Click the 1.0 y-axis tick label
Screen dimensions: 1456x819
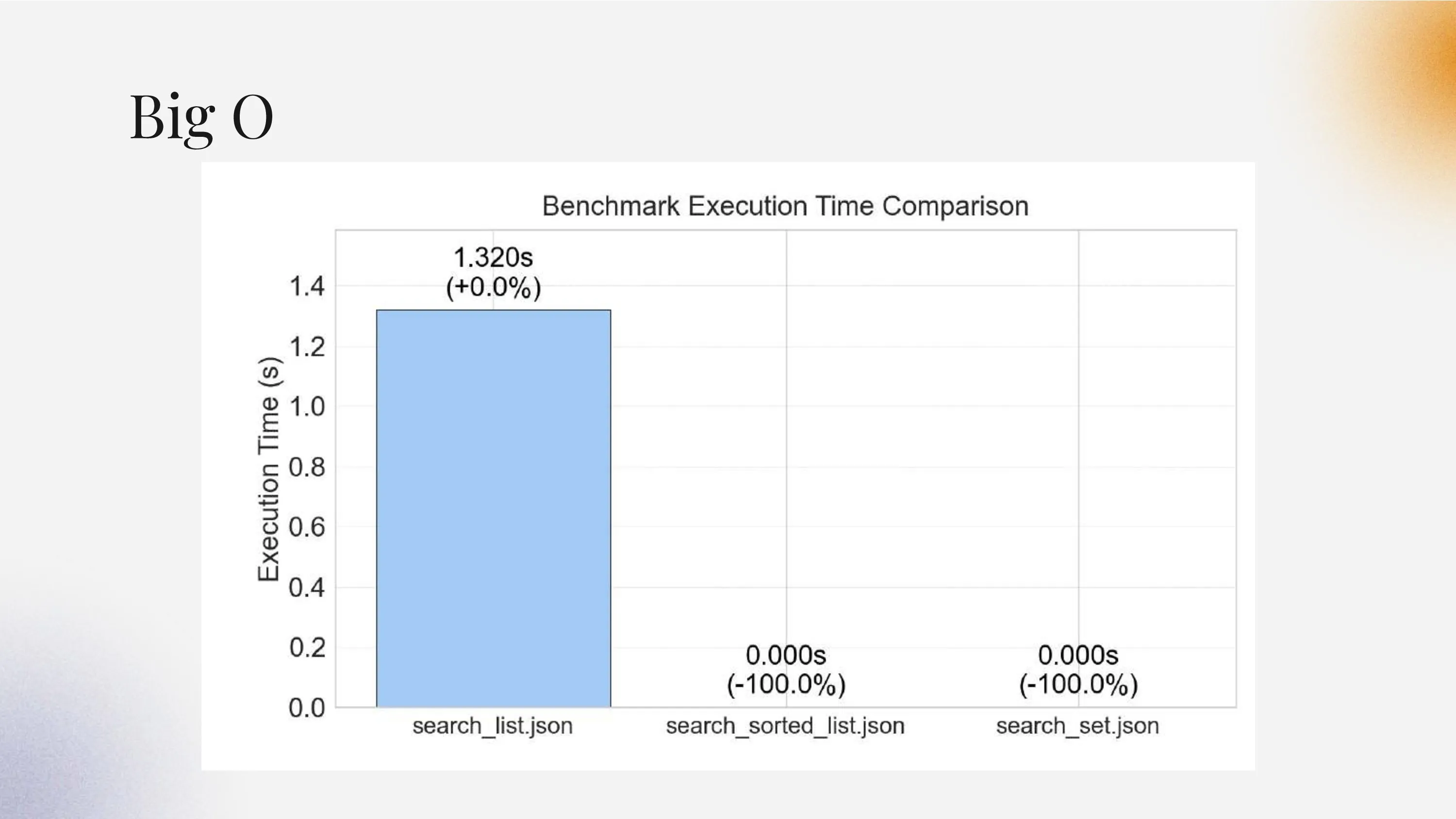point(307,407)
